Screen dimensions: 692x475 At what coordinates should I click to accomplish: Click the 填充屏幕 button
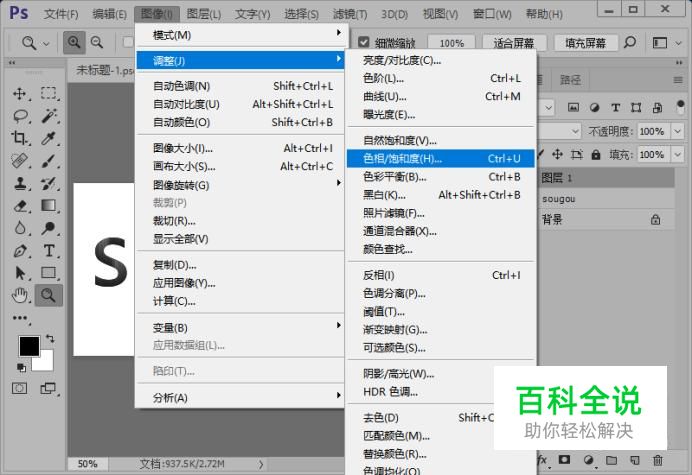point(585,43)
